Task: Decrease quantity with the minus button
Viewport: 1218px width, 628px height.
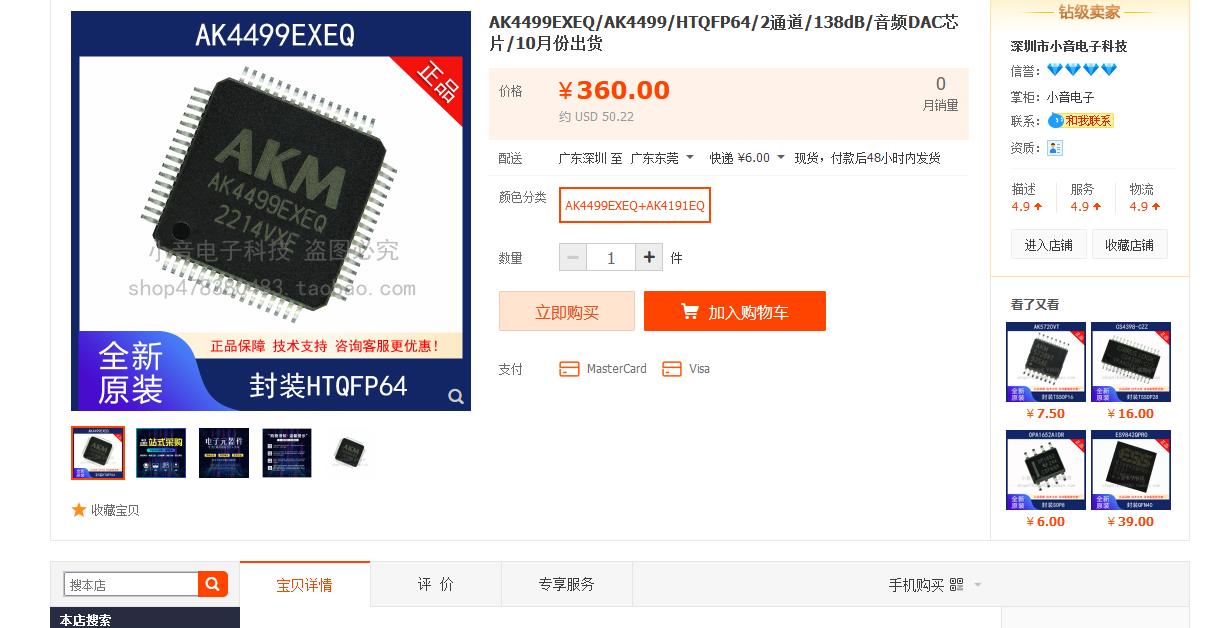Action: pyautogui.click(x=573, y=258)
